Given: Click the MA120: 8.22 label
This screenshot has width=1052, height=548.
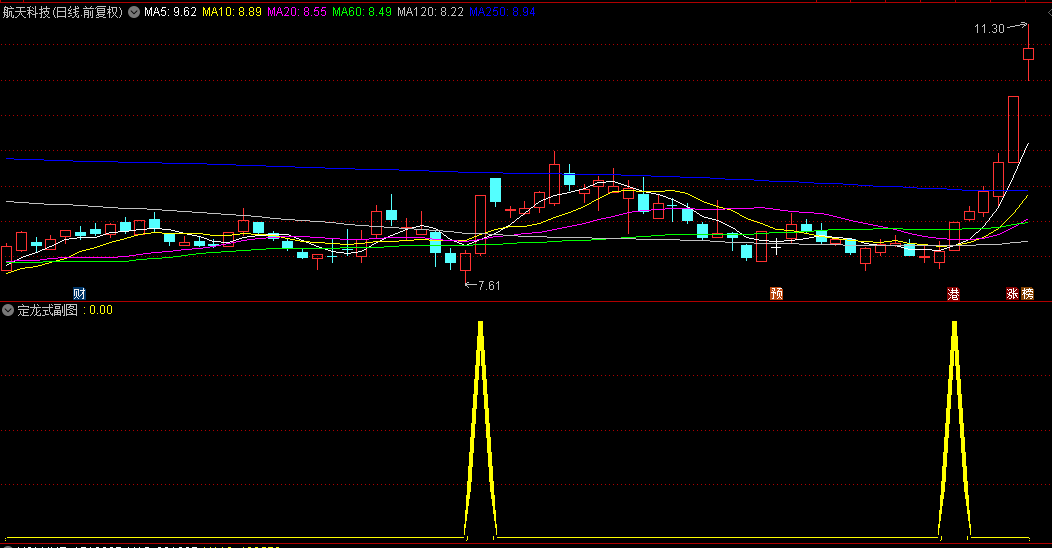Looking at the screenshot, I should point(430,12).
